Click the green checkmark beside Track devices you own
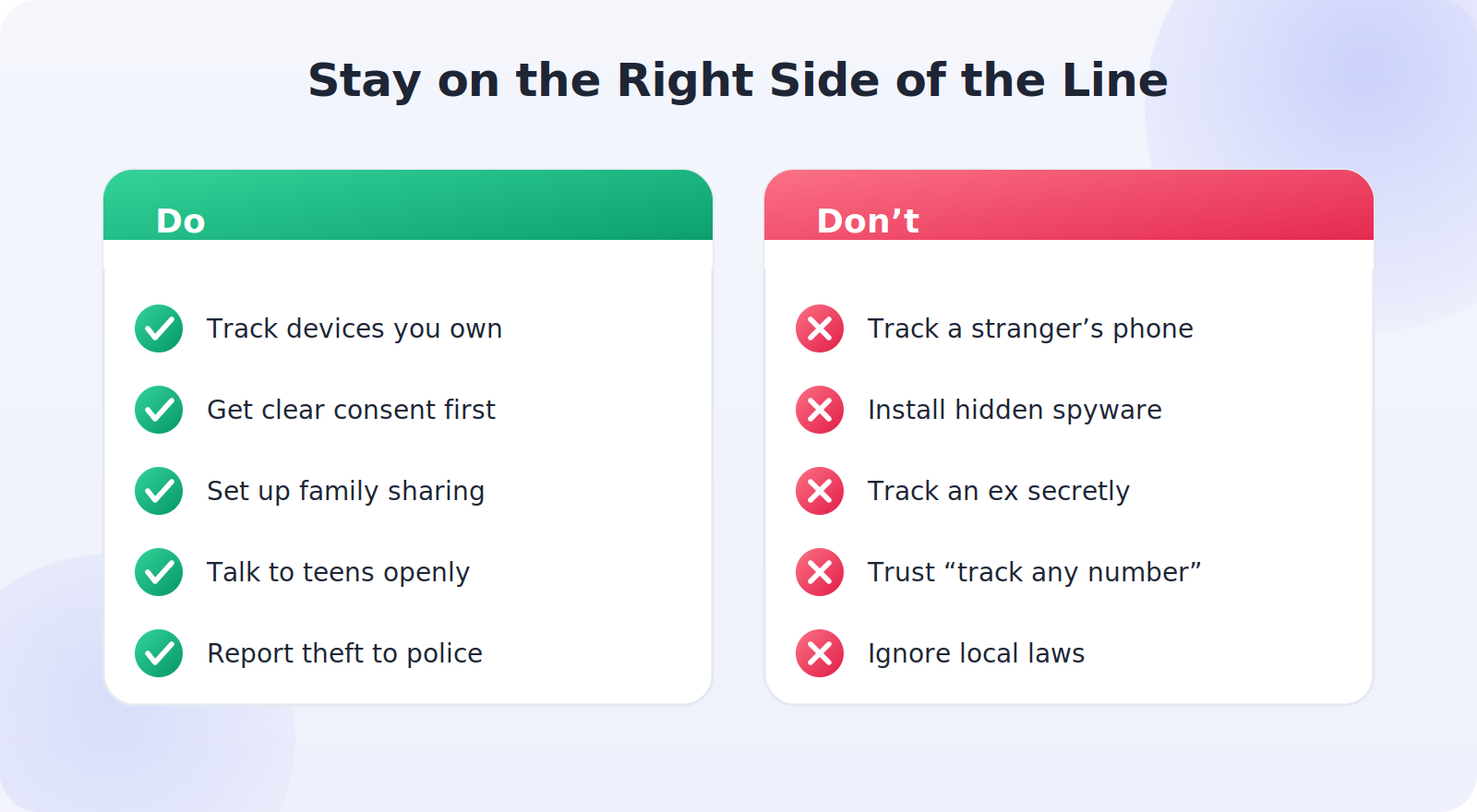The width and height of the screenshot is (1477, 812). pyautogui.click(x=159, y=328)
